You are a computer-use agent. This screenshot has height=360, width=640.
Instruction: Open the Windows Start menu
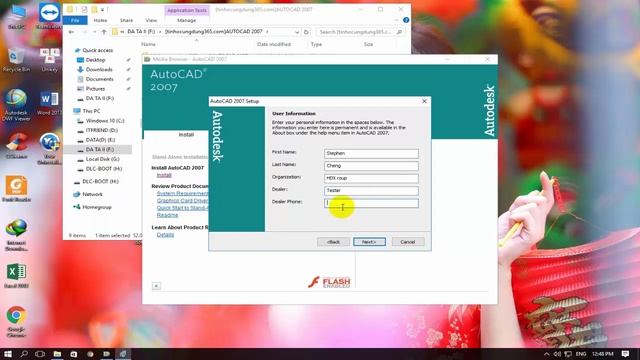(x=7, y=353)
